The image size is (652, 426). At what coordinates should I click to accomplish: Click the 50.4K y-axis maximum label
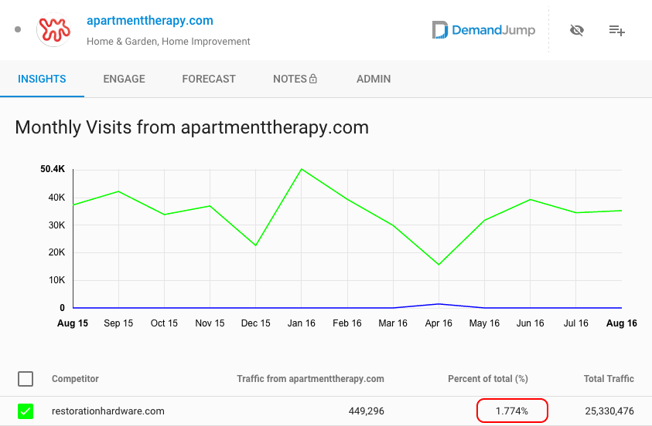coord(52,169)
